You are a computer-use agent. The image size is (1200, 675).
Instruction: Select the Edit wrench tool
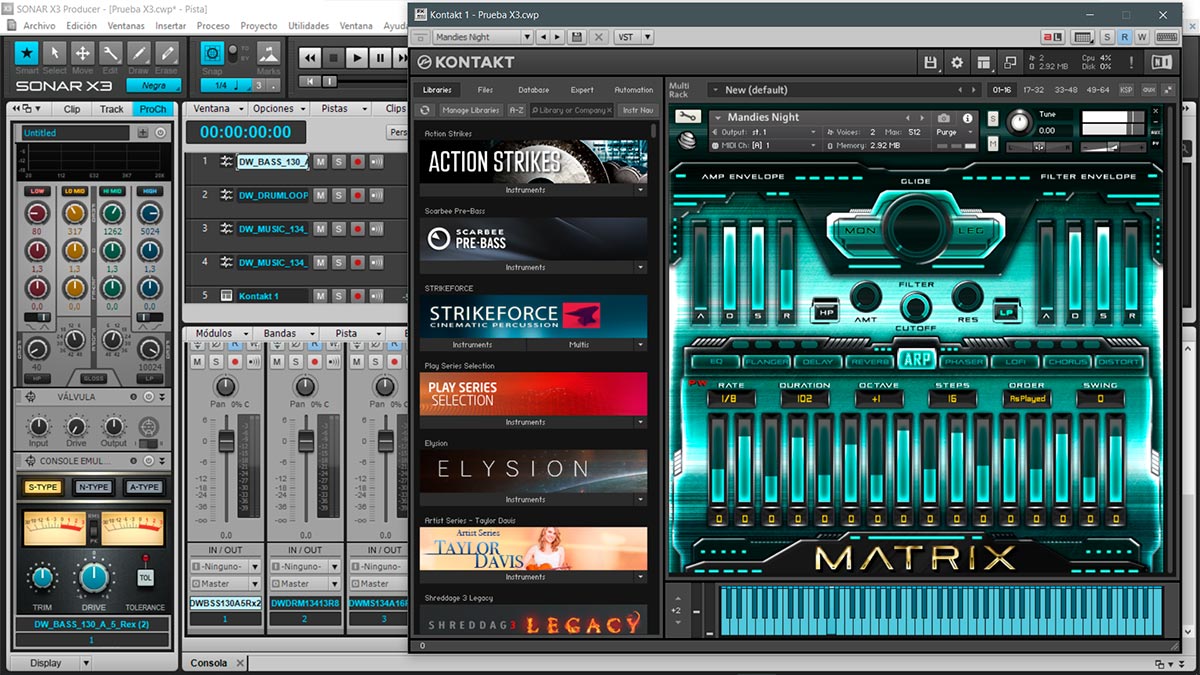click(111, 53)
